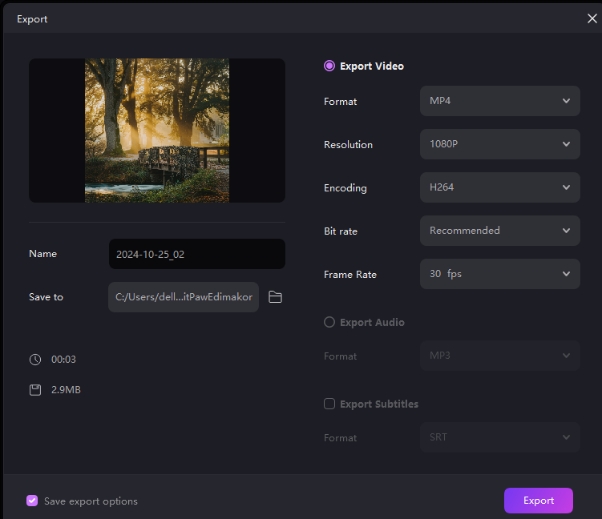
Task: Click the file size disk icon
Action: click(x=35, y=389)
